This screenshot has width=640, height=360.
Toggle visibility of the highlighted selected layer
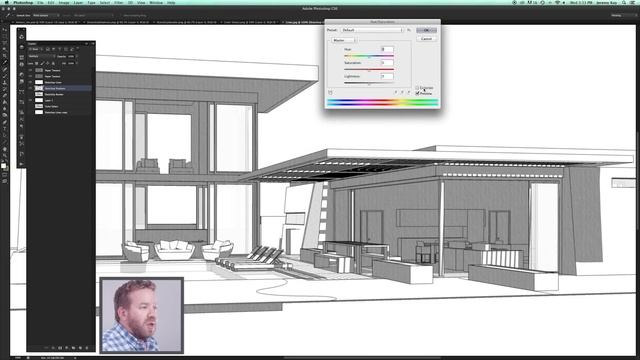30,88
